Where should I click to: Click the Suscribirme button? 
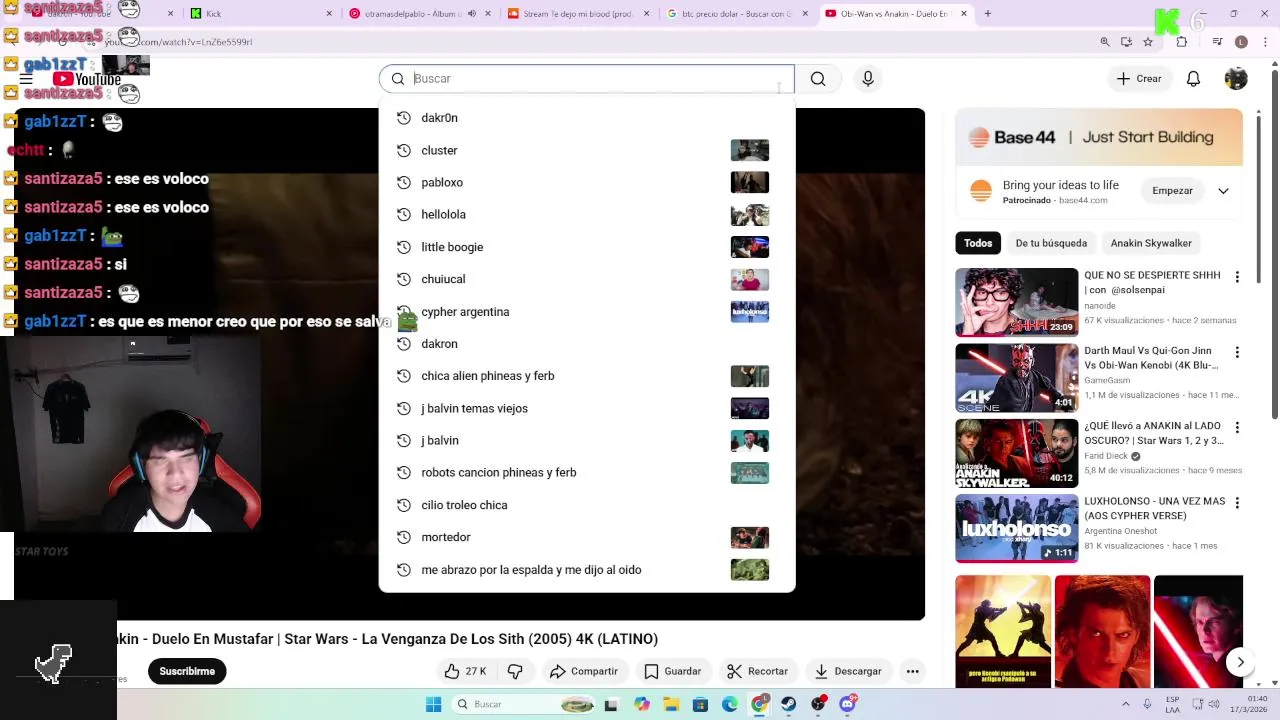pos(187,671)
